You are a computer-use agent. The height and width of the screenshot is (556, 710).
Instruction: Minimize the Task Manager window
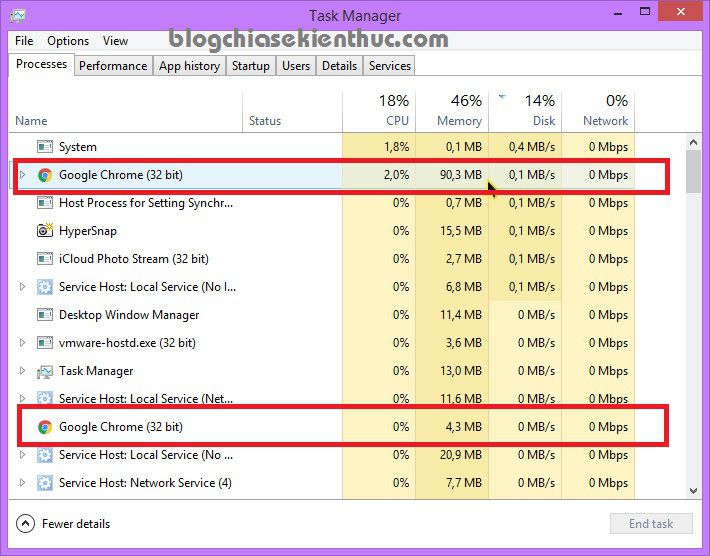pyautogui.click(x=619, y=13)
